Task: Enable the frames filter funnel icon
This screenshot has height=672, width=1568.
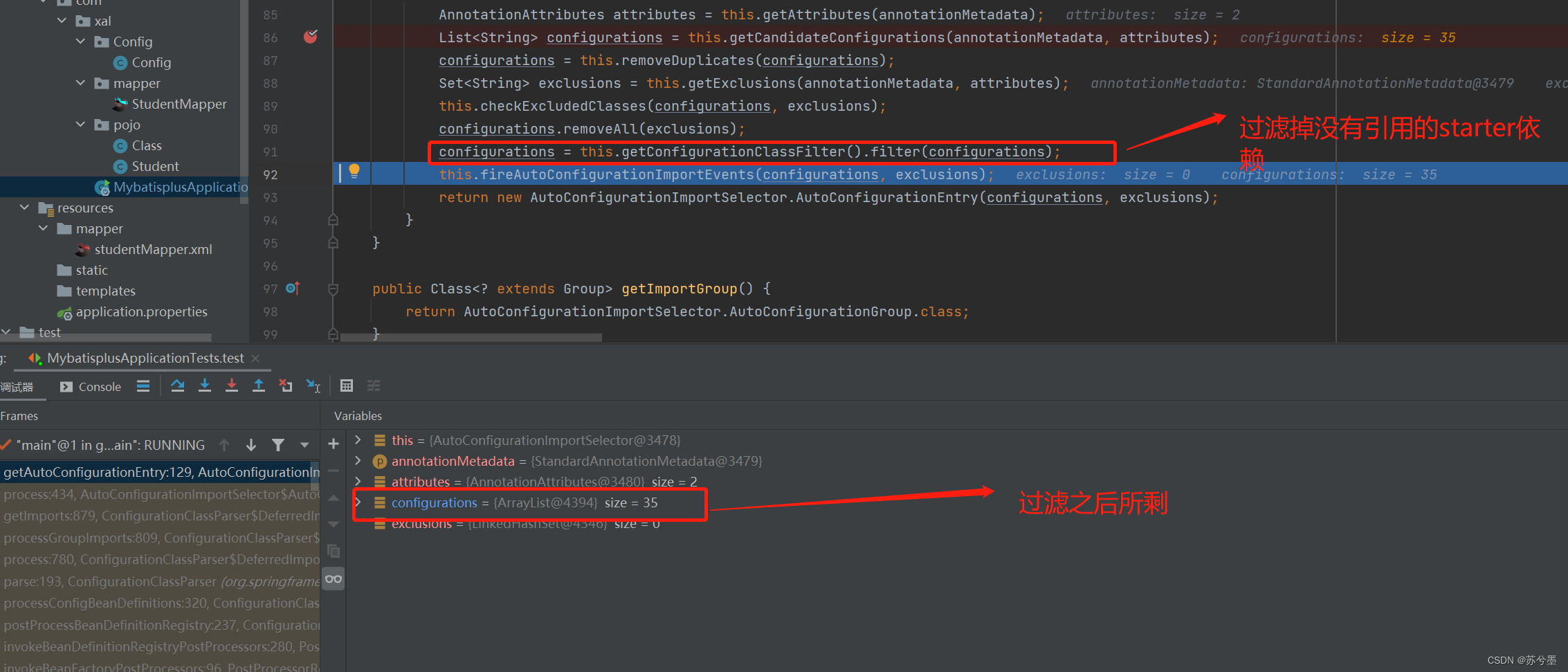Action: pyautogui.click(x=278, y=444)
